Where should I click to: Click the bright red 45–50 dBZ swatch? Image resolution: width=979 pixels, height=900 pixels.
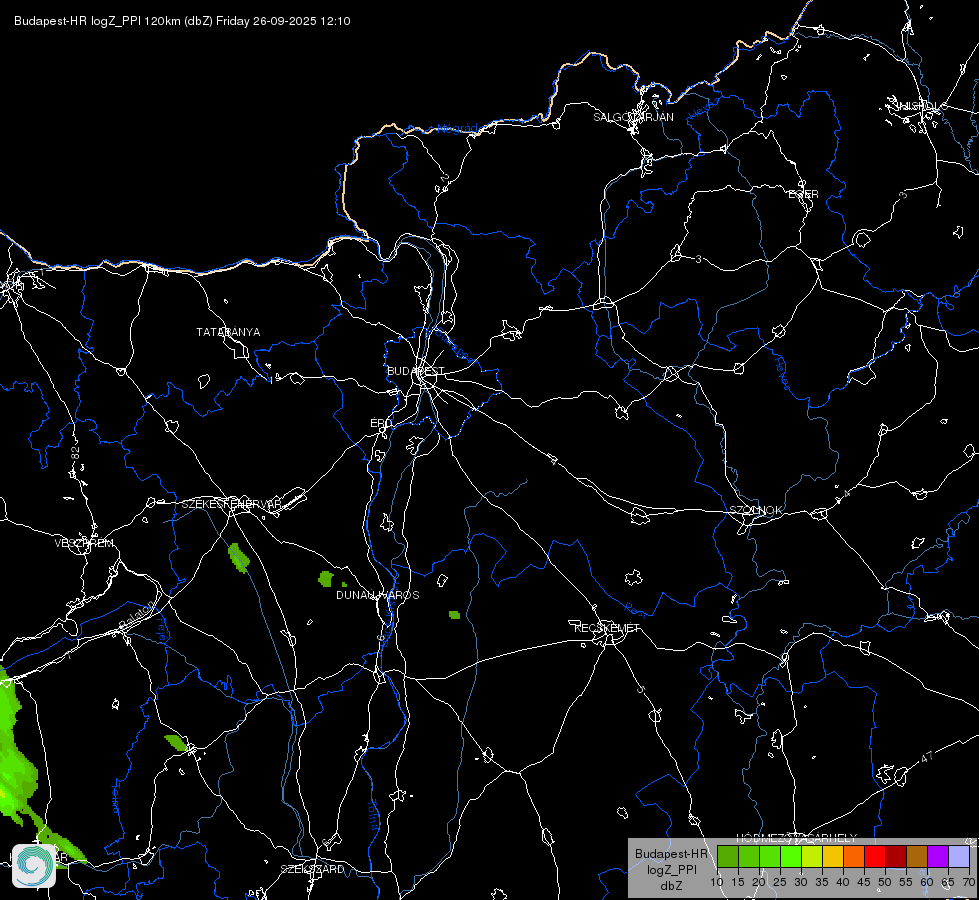[875, 856]
